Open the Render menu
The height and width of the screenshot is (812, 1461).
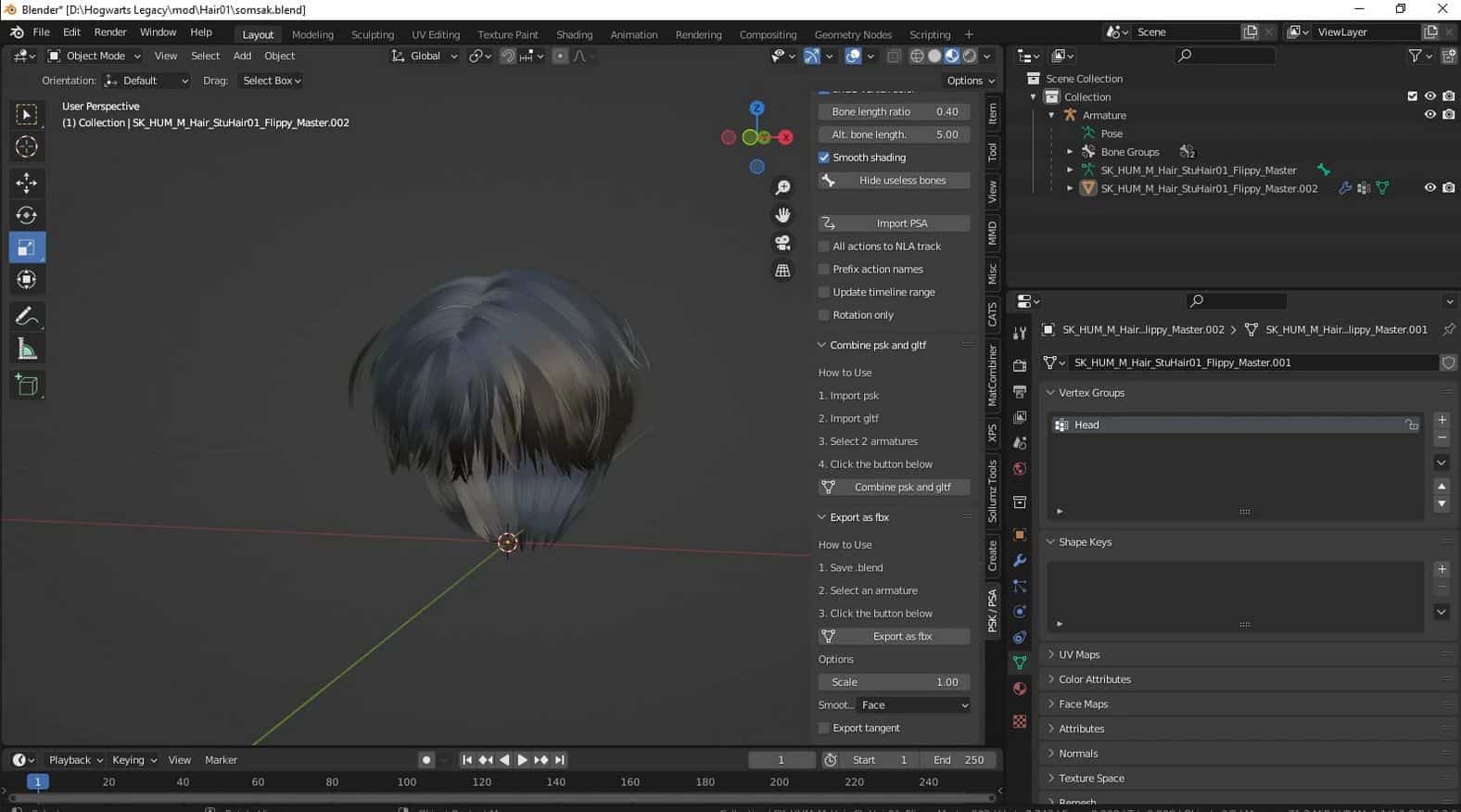coord(110,32)
